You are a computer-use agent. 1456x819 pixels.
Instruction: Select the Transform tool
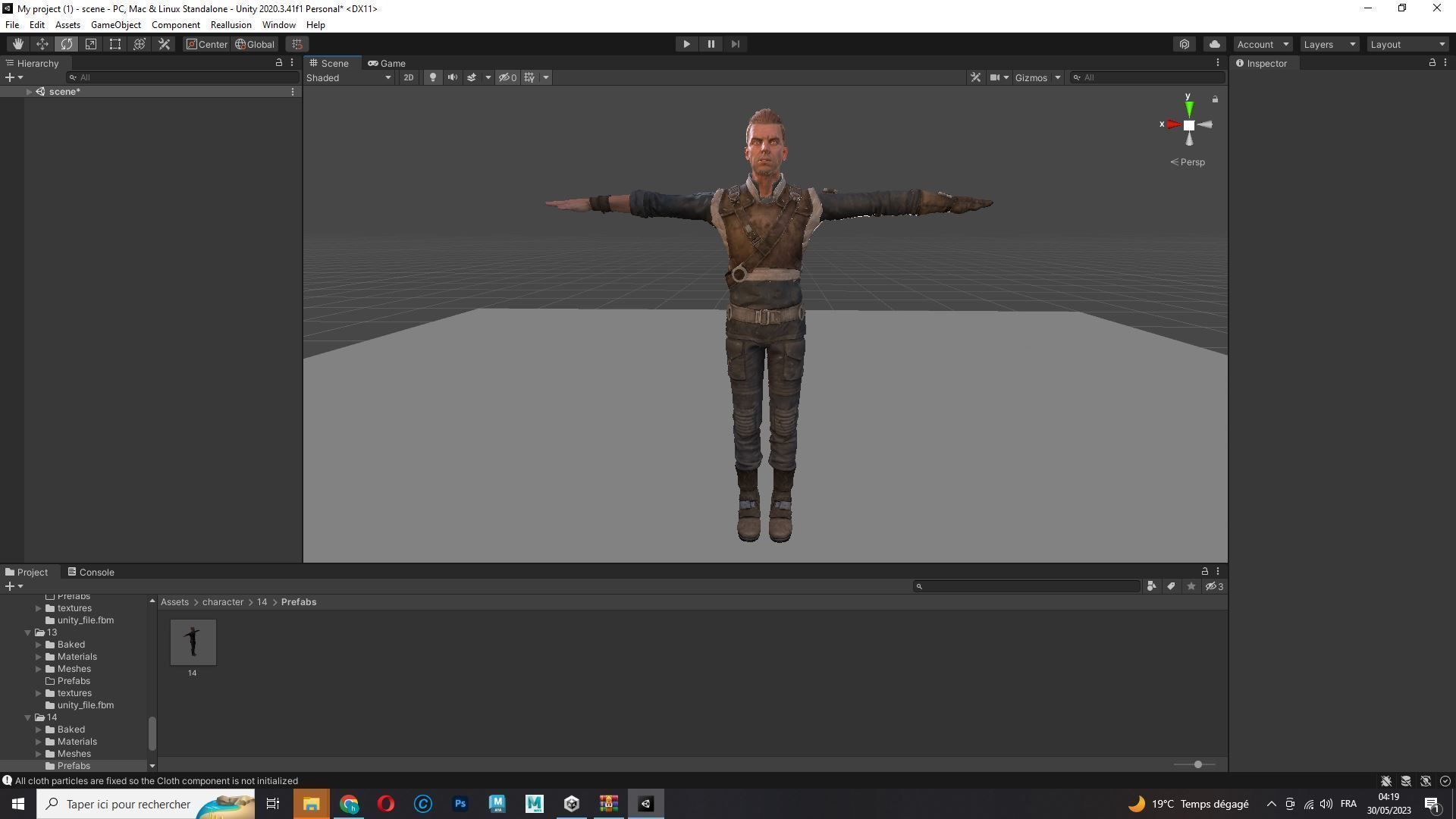tap(140, 44)
